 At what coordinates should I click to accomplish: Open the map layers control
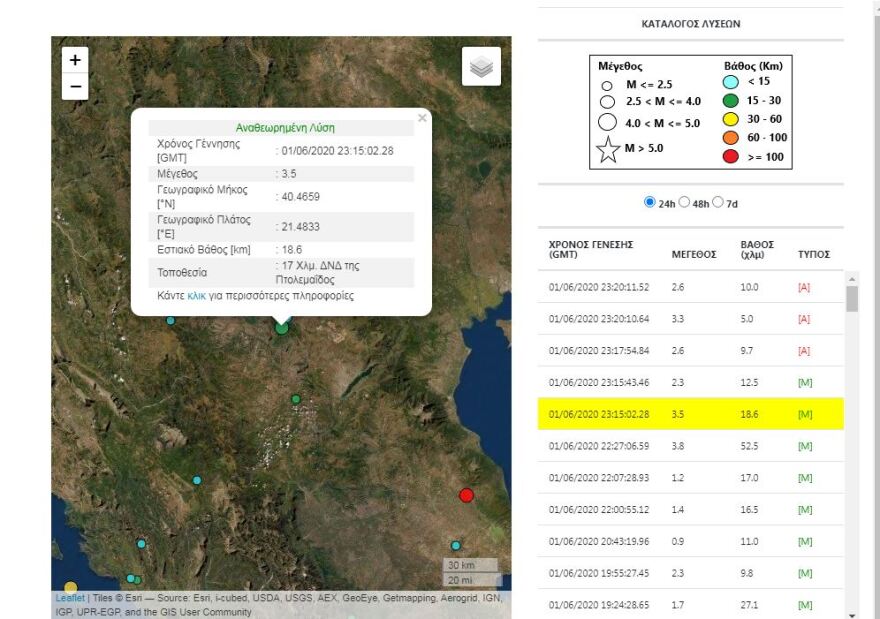pyautogui.click(x=481, y=67)
